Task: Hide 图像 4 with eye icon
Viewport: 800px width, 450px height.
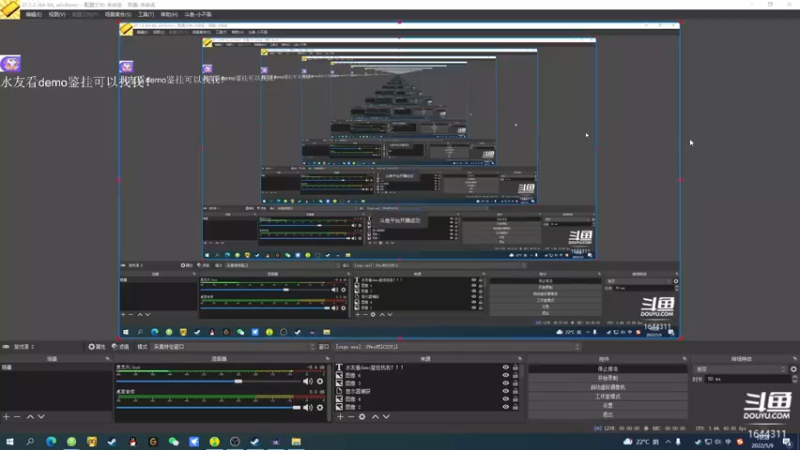Action: tap(506, 399)
